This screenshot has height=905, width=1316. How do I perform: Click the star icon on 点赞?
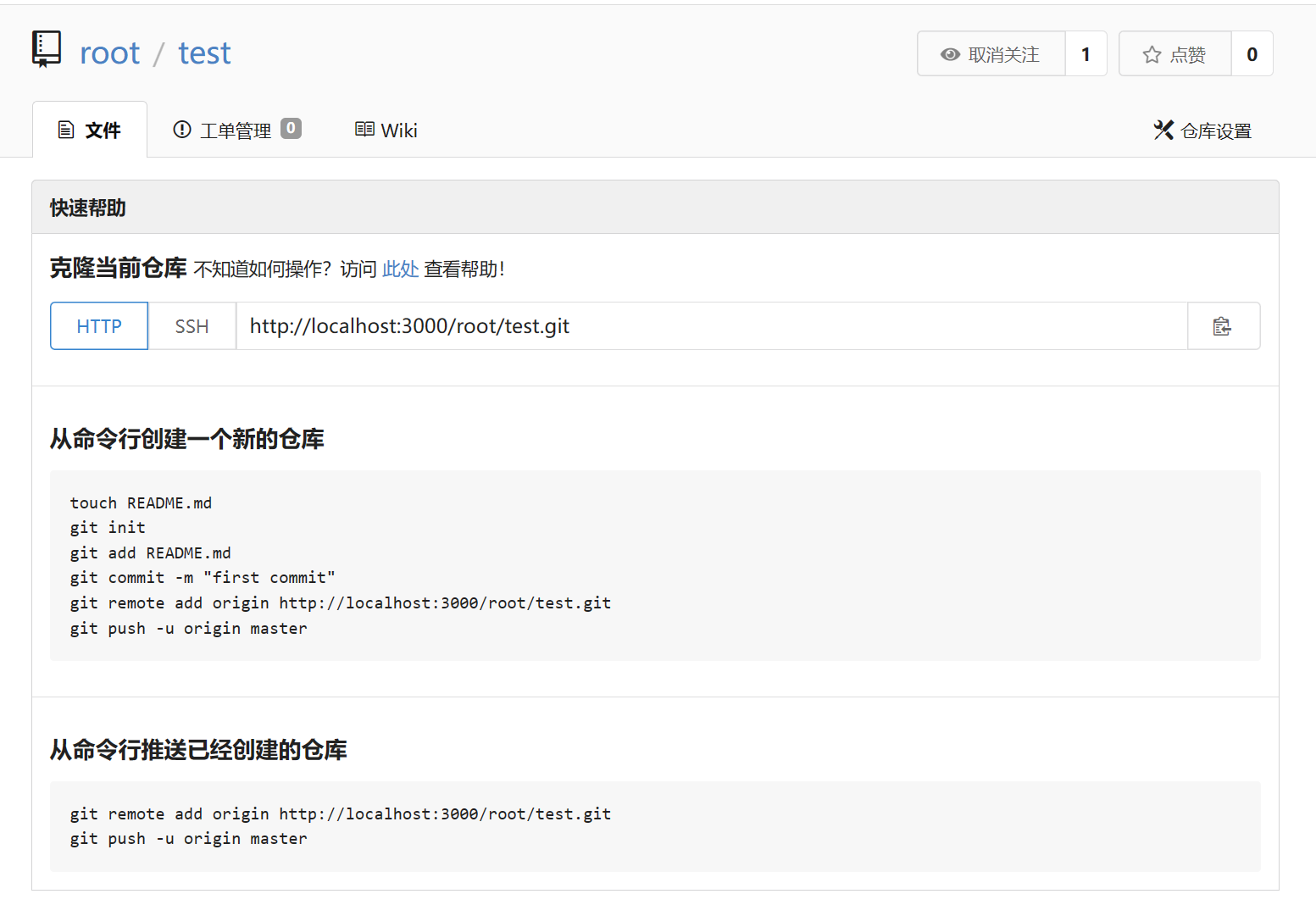pos(1152,55)
